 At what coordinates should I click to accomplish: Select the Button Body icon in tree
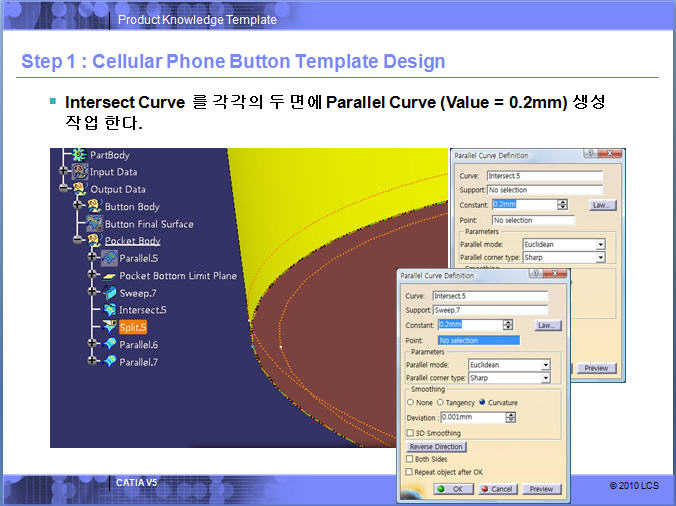click(95, 207)
